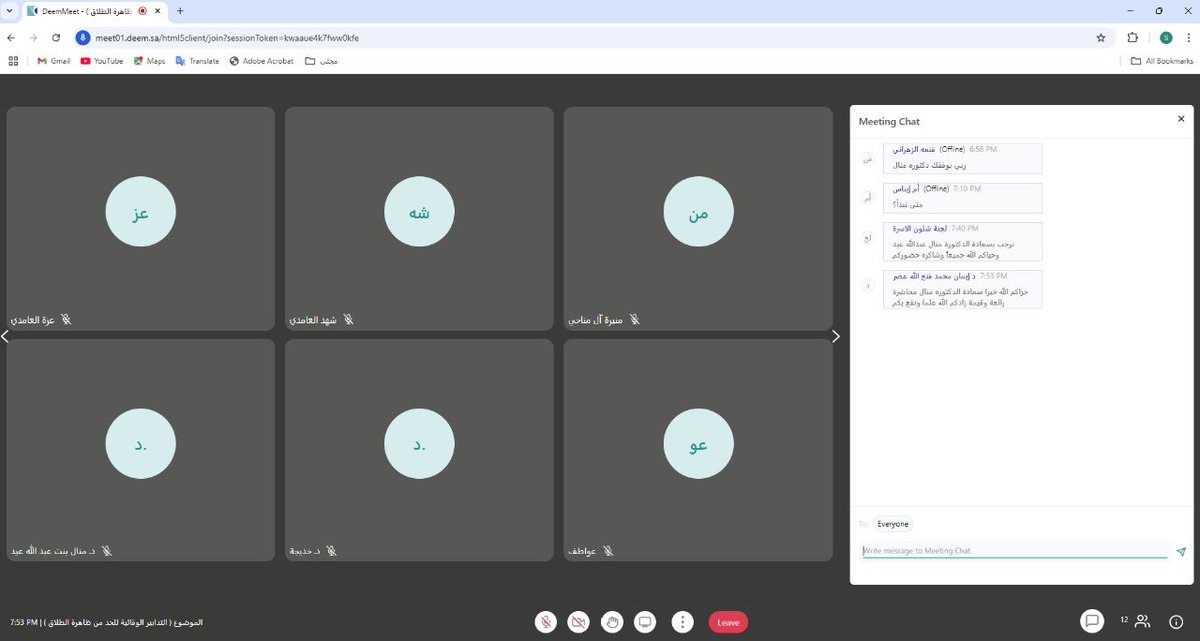The width and height of the screenshot is (1200, 641).
Task: Open the Everyone recipient selector
Action: pyautogui.click(x=893, y=524)
